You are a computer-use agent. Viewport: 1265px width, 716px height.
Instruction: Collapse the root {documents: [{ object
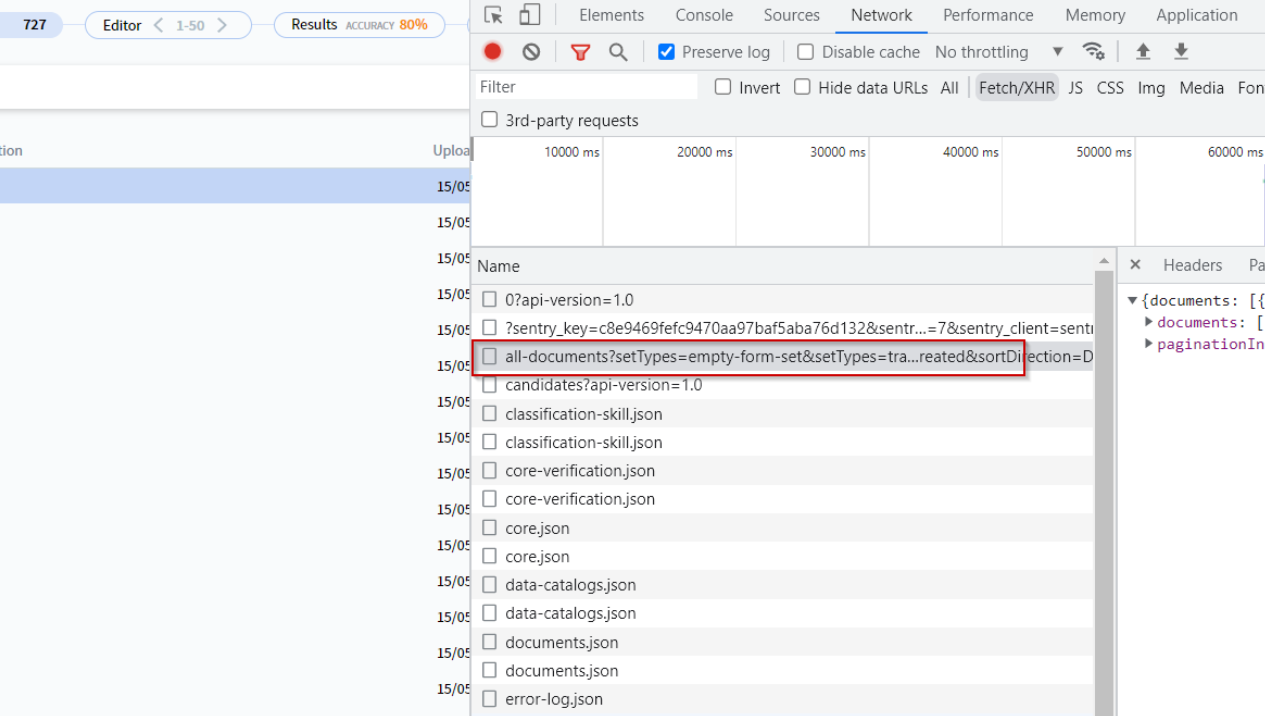click(1132, 300)
